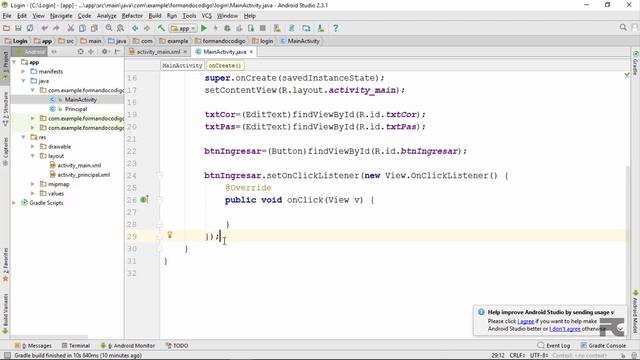Viewport: 640px width, 360px height.
Task: Open the TODO tool window button
Action: [177, 345]
